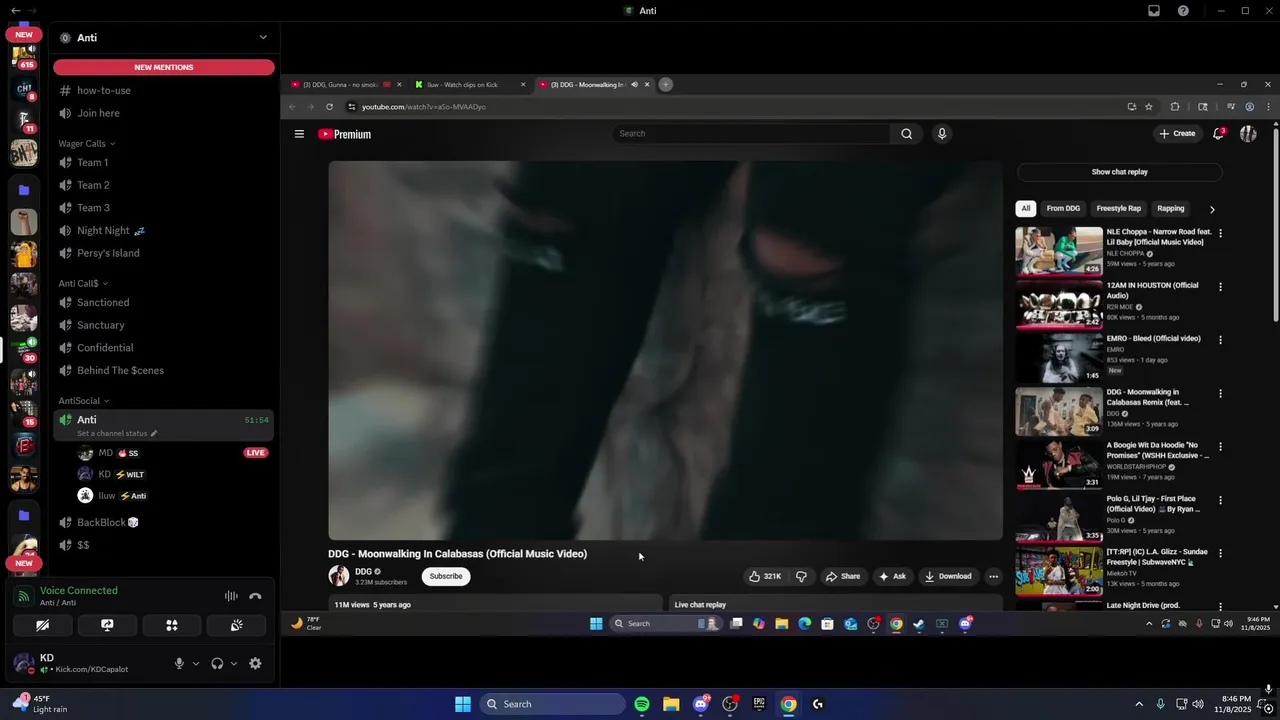Viewport: 1280px width, 720px height.
Task: Open a new browser tab plus button
Action: coord(666,84)
